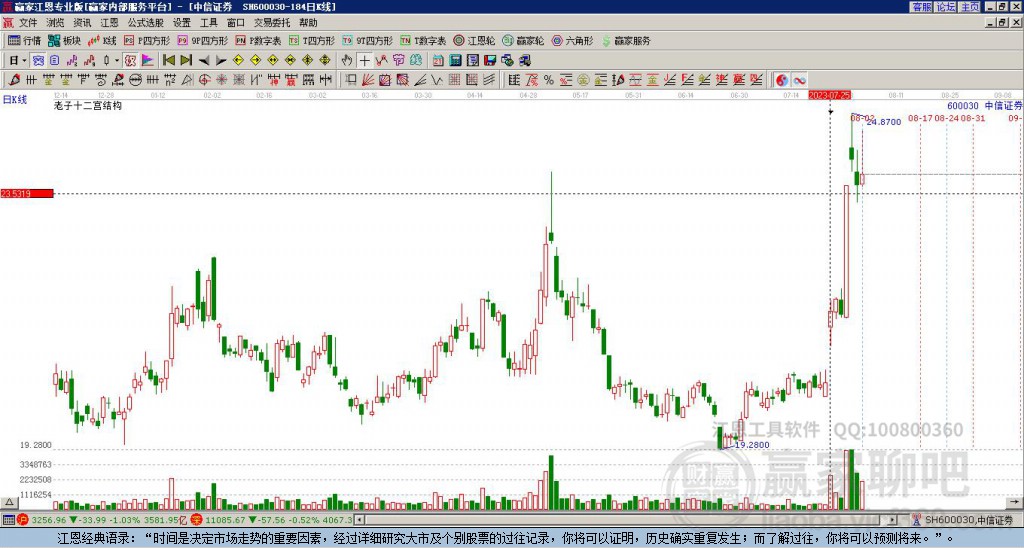Select the Gann fan lines tool
Image resolution: width=1024 pixels, height=548 pixels.
coord(368,80)
